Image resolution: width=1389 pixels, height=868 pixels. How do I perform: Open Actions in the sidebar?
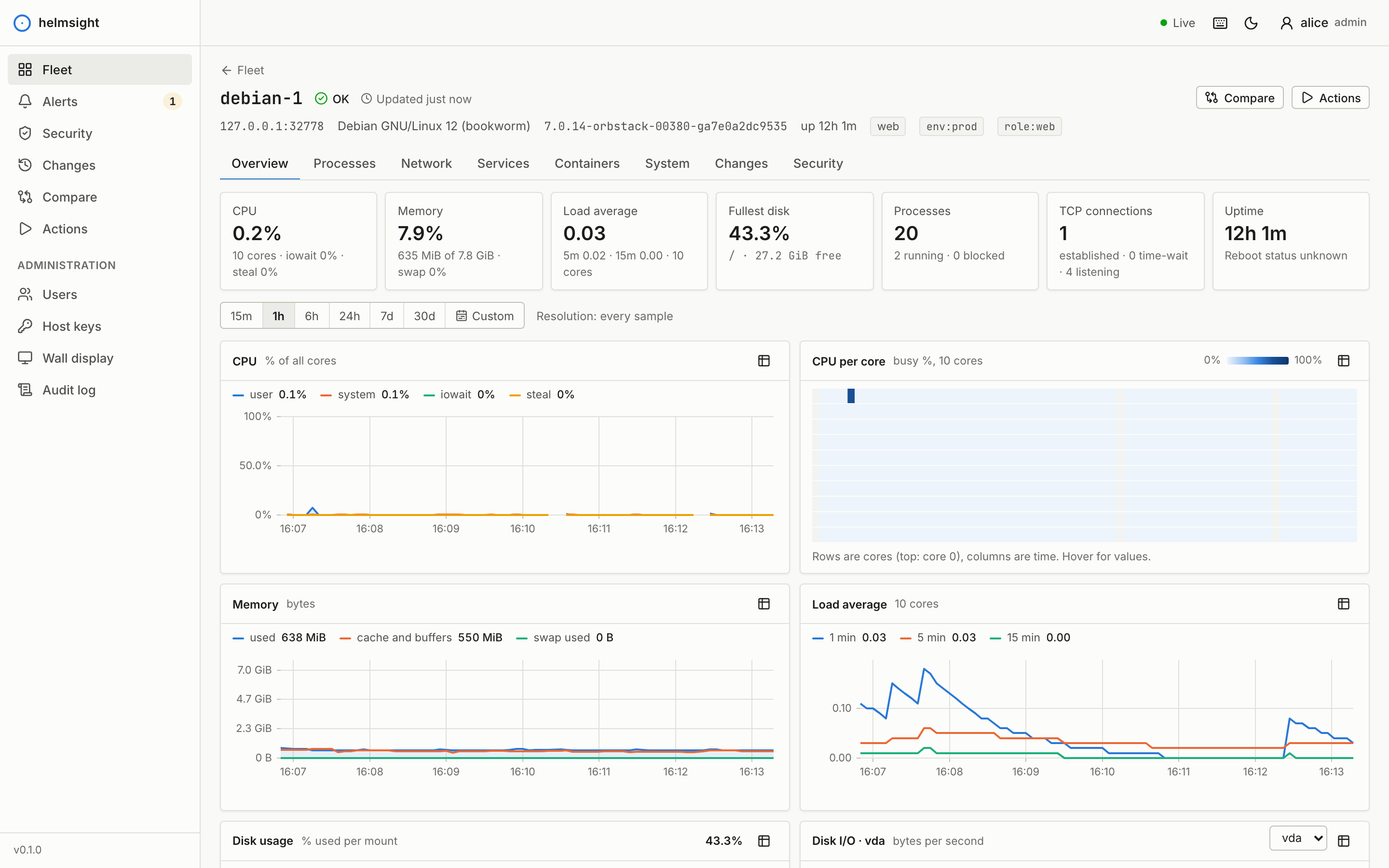[100, 229]
